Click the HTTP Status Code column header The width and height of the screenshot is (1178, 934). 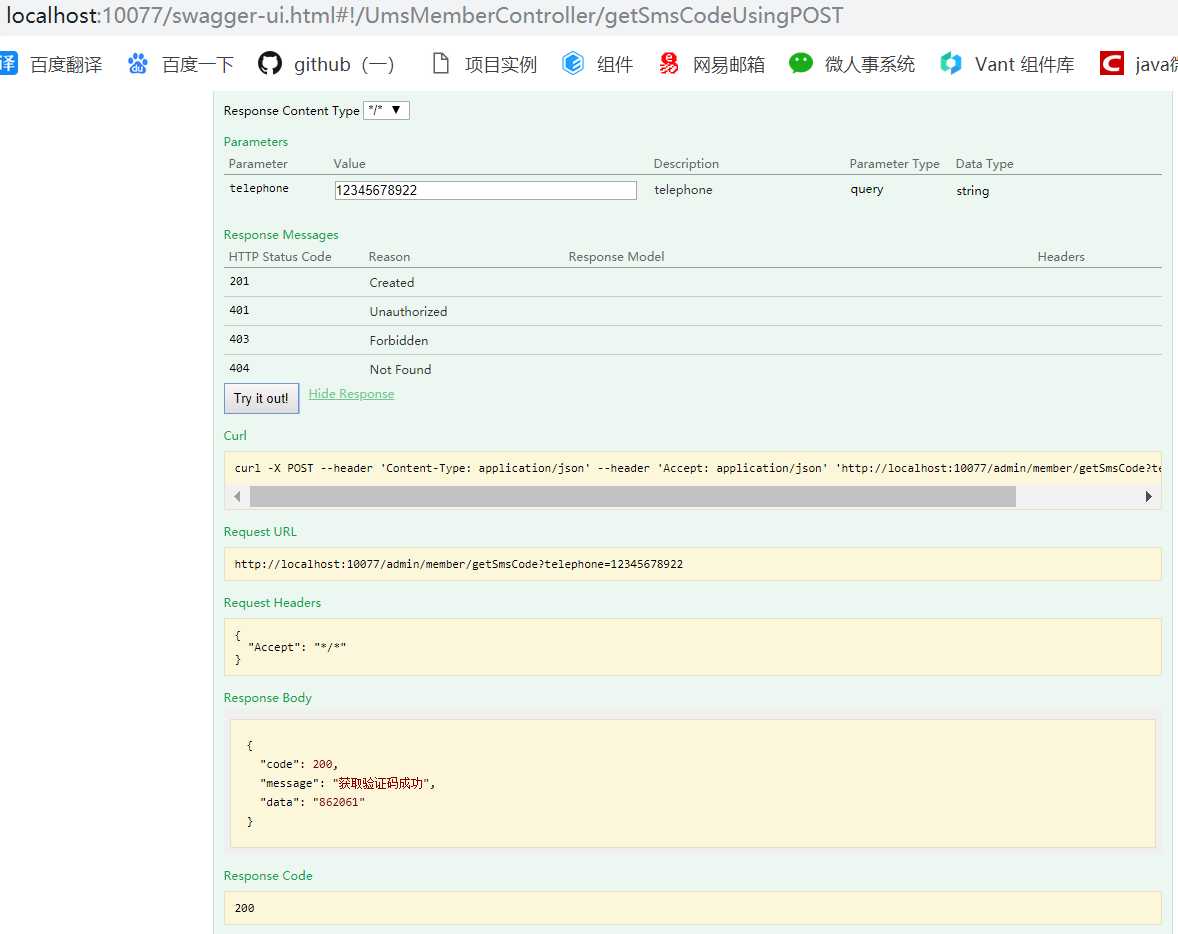coord(280,257)
